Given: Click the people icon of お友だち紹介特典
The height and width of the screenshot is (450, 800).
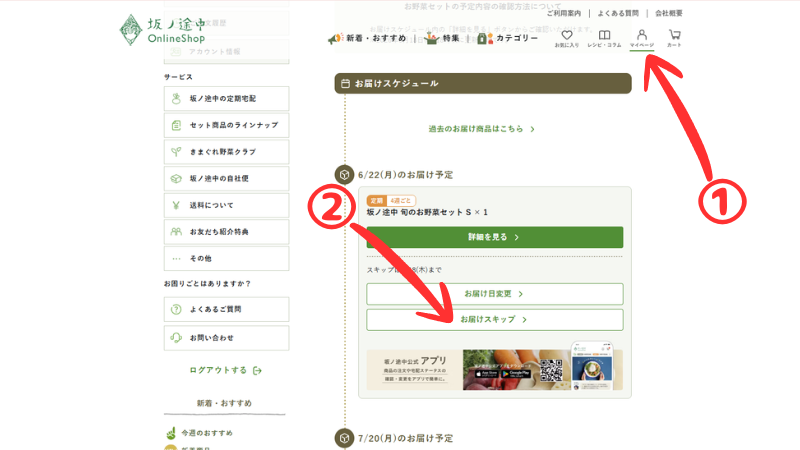Looking at the screenshot, I should click(176, 232).
